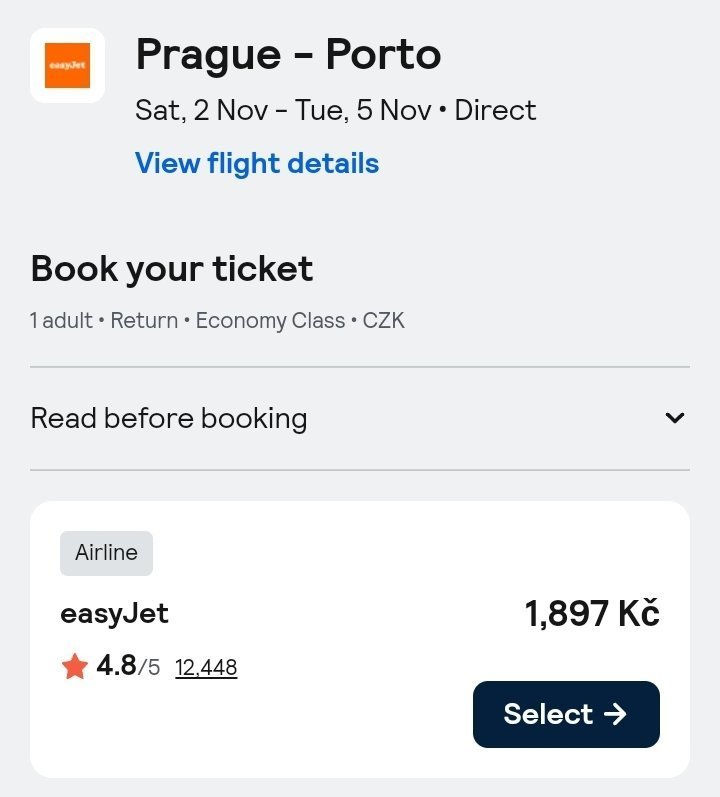Click the Economy Class text
The height and width of the screenshot is (797, 720).
pyautogui.click(x=270, y=321)
